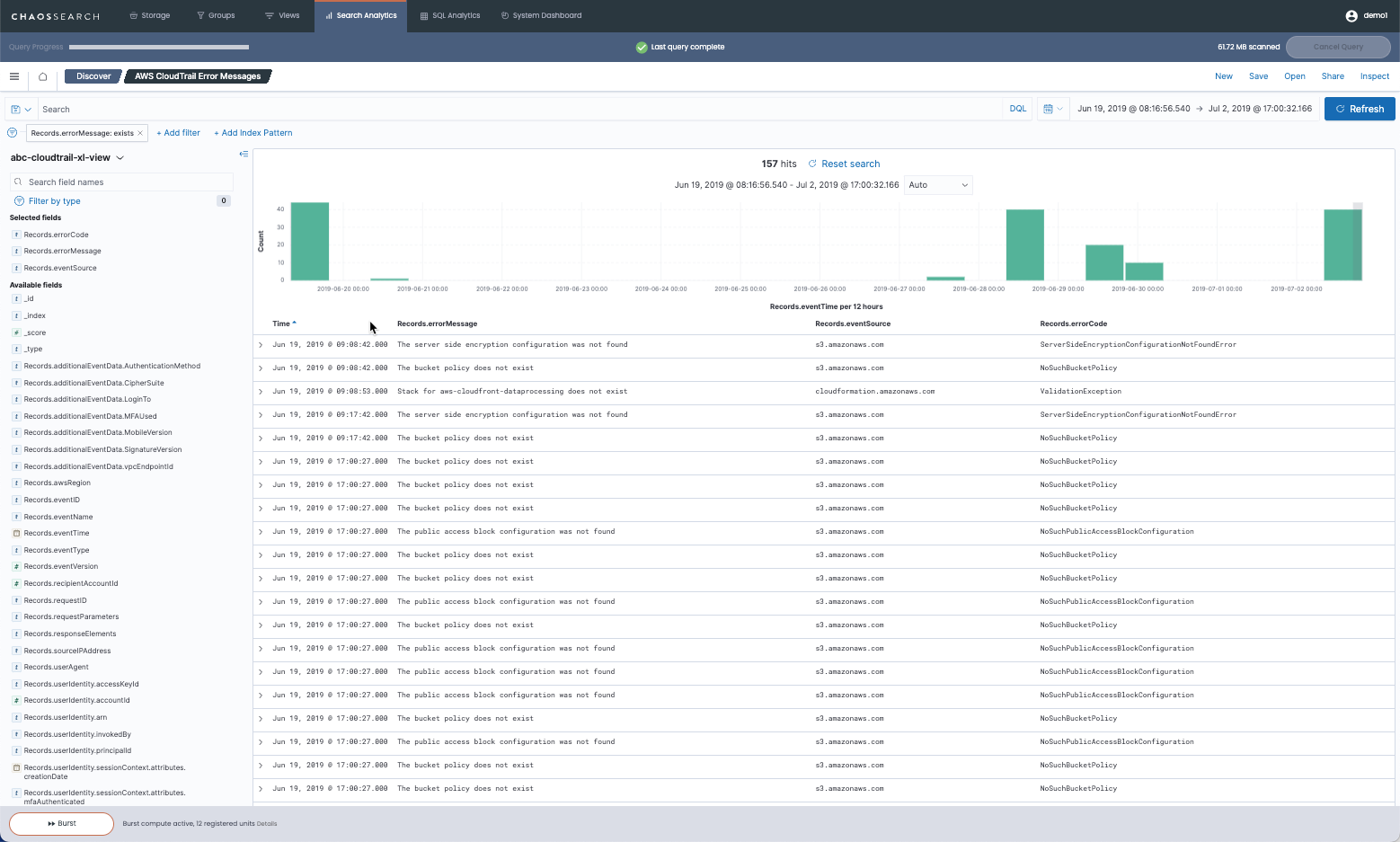1400x842 pixels.
Task: Expand the cloudformation ValidationException row
Action: click(x=261, y=392)
